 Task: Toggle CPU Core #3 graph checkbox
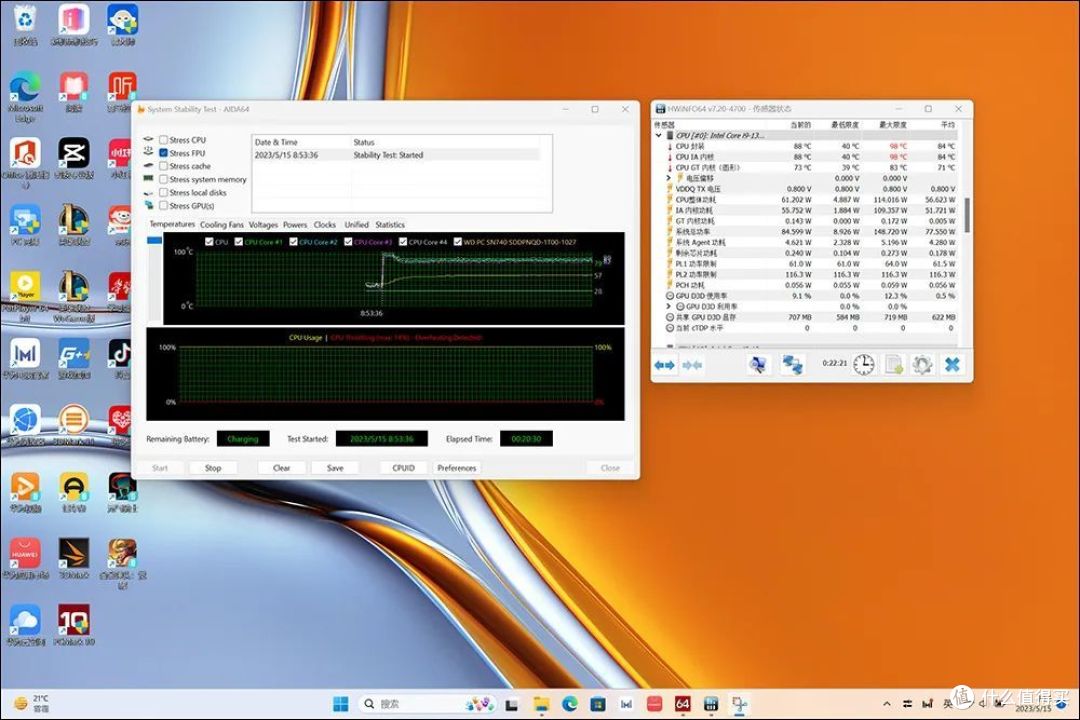pyautogui.click(x=349, y=242)
